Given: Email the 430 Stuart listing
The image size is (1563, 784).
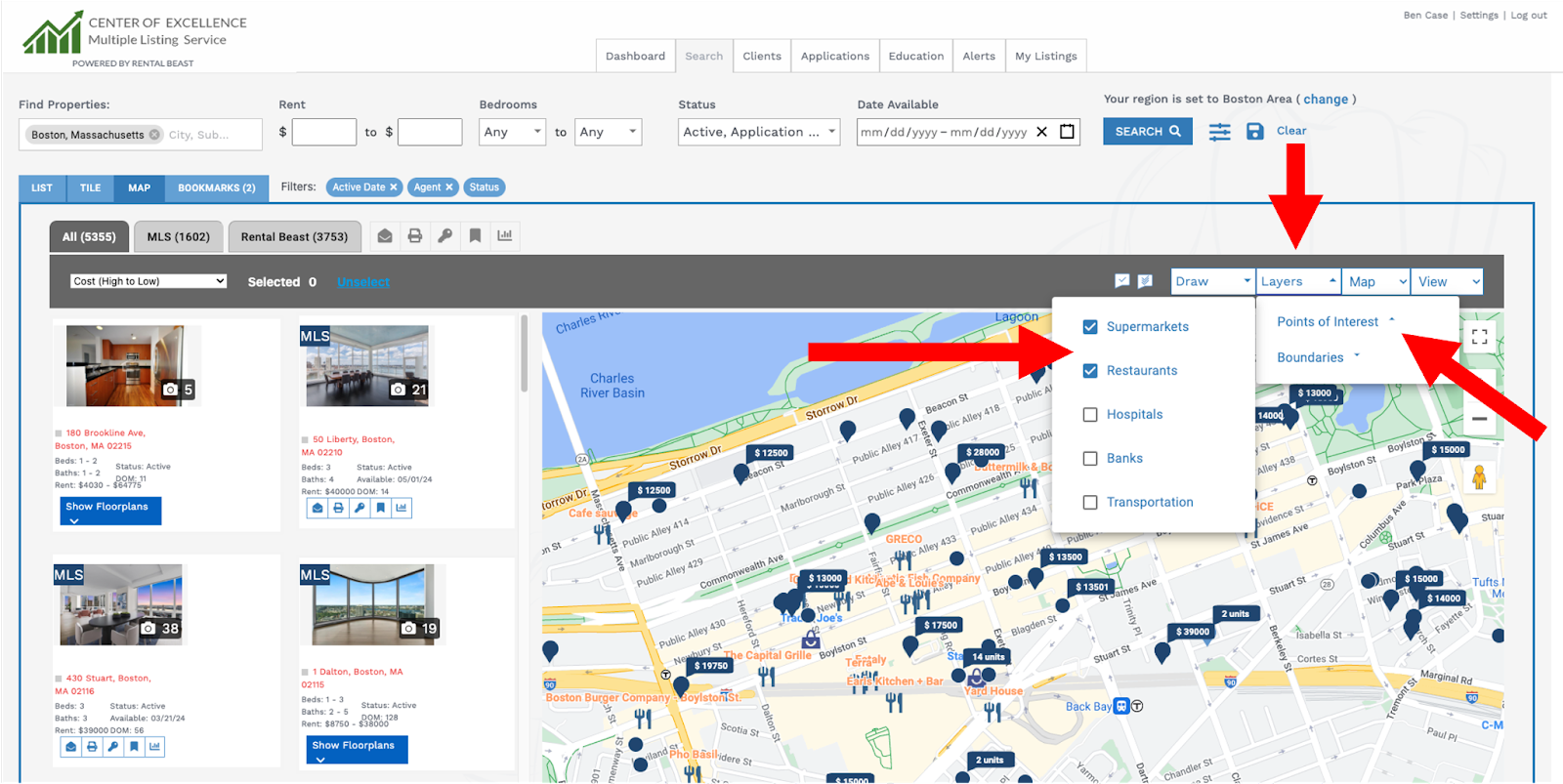Looking at the screenshot, I should pyautogui.click(x=70, y=747).
